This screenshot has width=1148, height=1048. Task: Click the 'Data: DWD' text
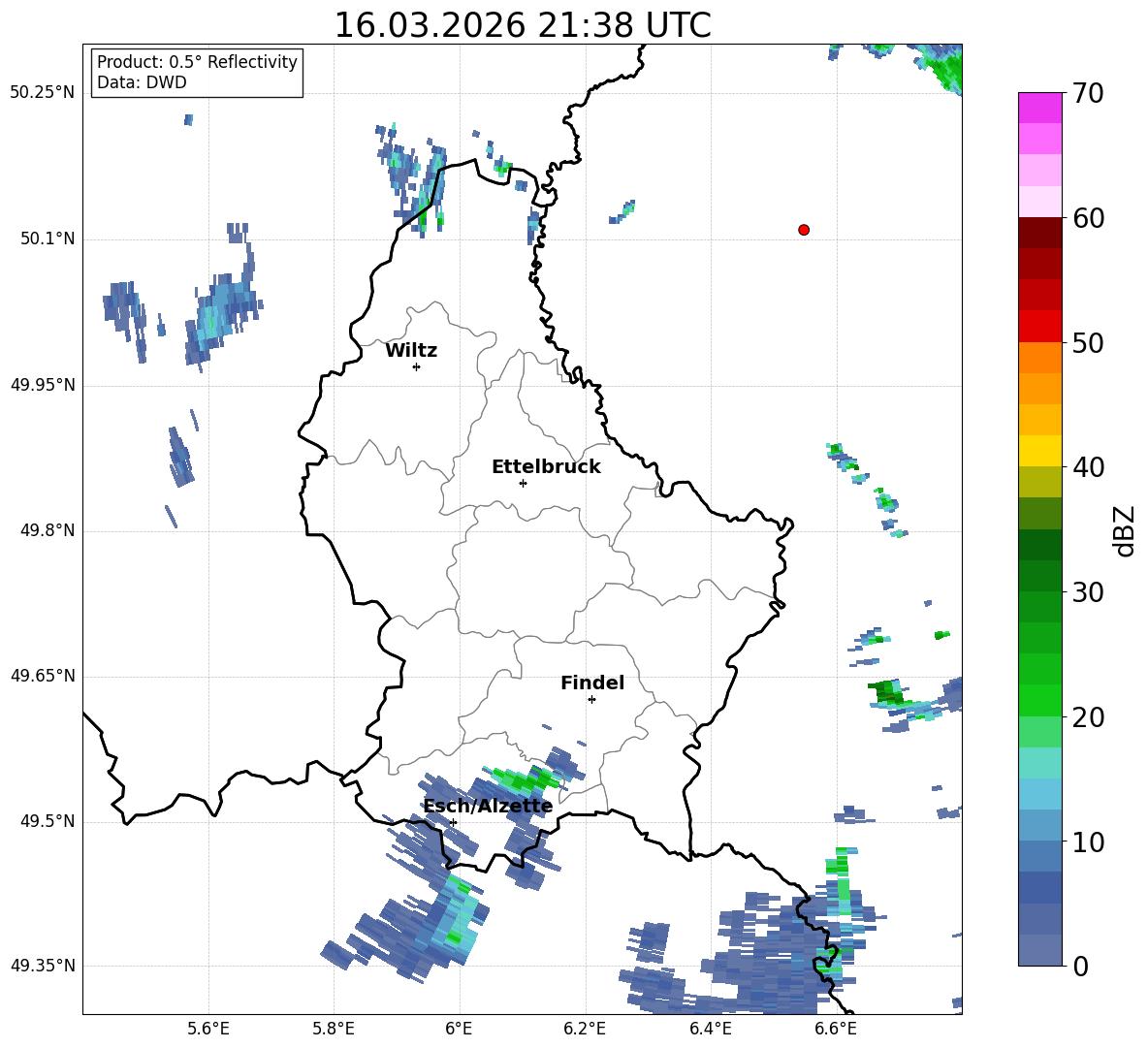pos(142,82)
